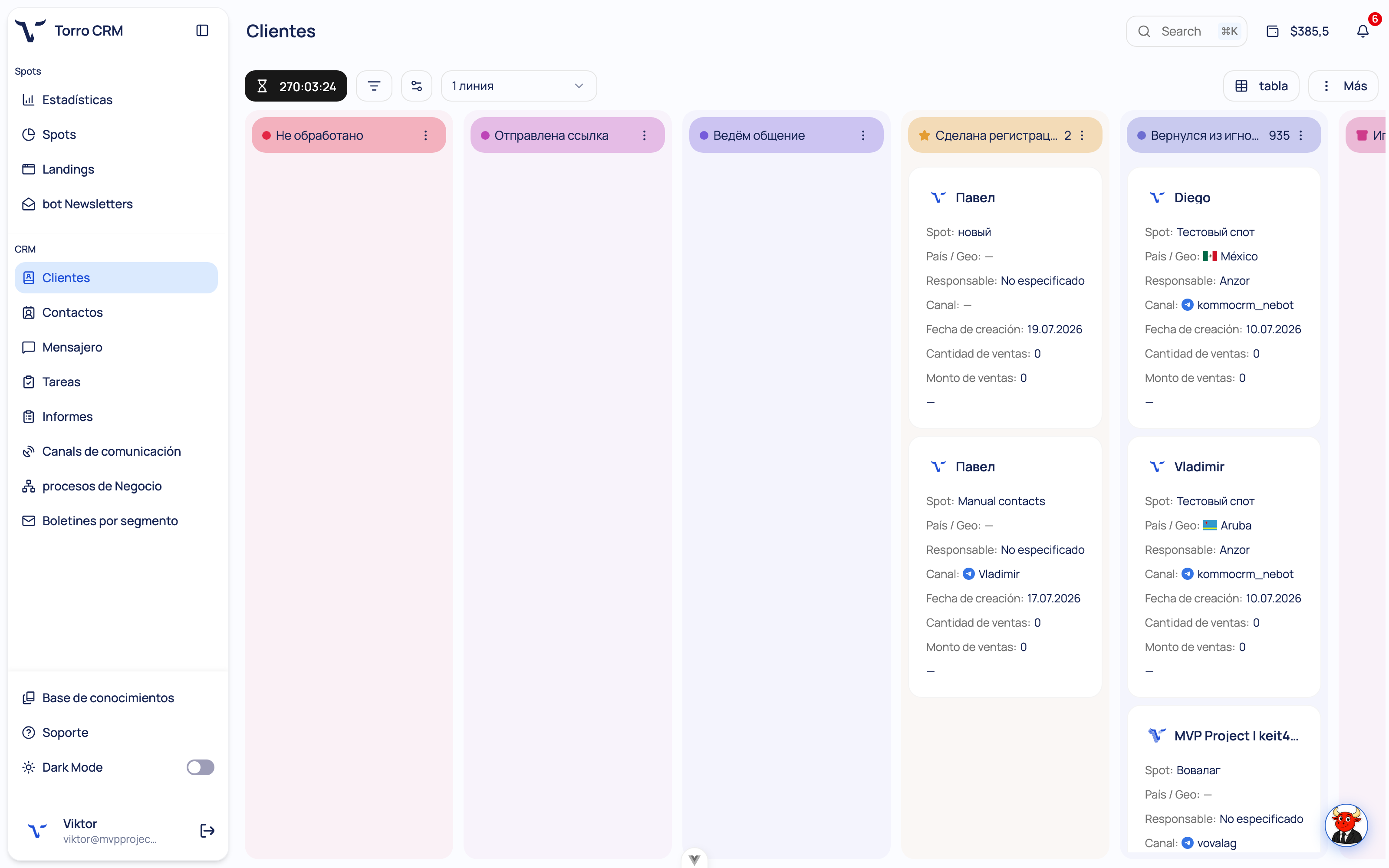Click Viktor user profile name
This screenshot has height=868, width=1389.
(80, 824)
